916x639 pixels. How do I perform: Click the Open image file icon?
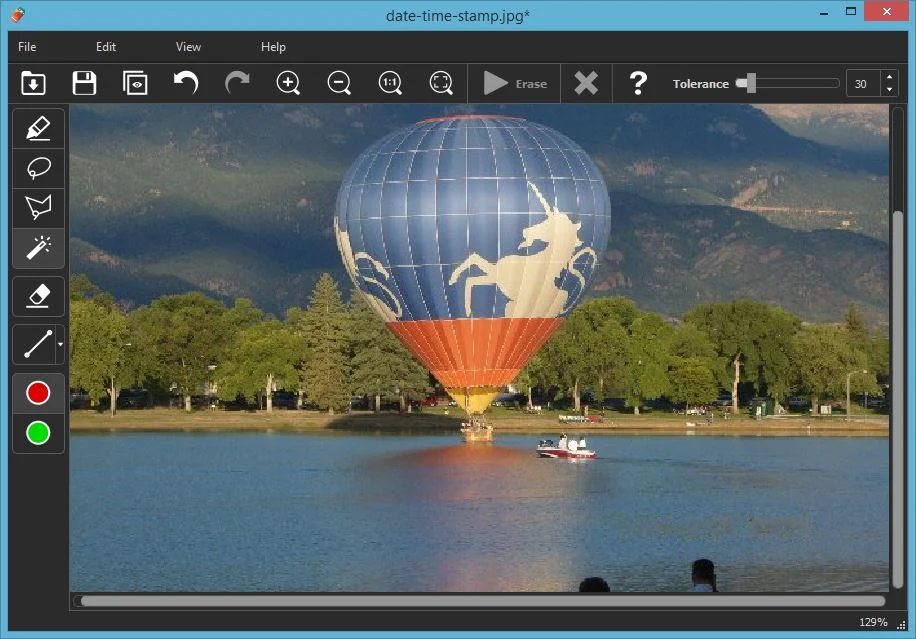(33, 83)
